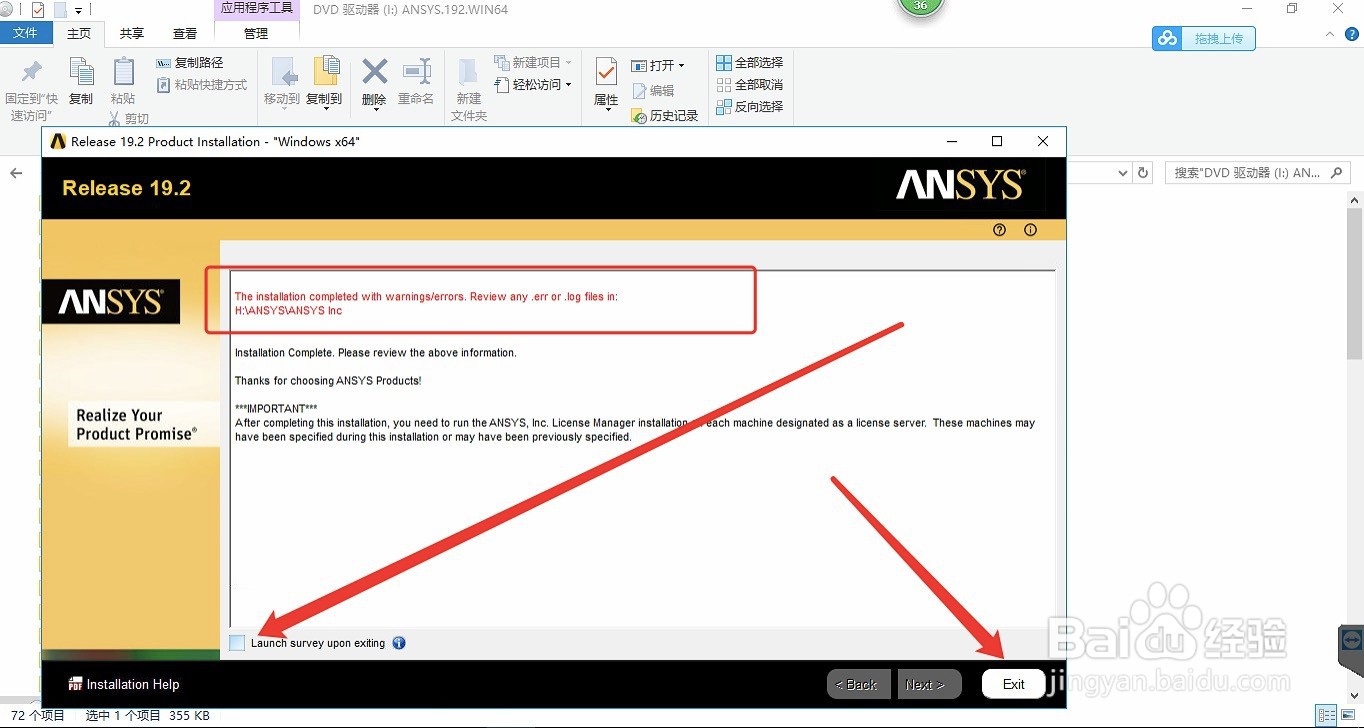Switch to large icons view in status bar
Image resolution: width=1364 pixels, height=728 pixels.
point(1347,715)
